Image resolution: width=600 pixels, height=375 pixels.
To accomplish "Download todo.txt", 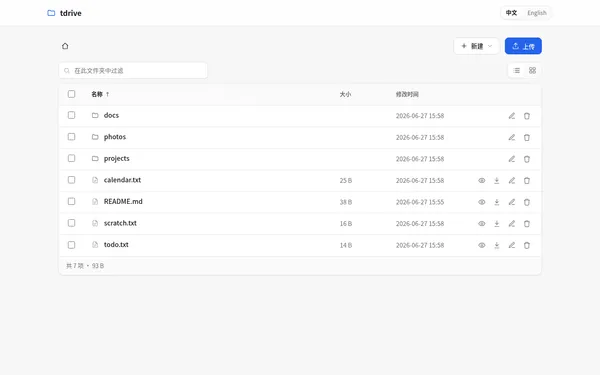I will pos(497,245).
